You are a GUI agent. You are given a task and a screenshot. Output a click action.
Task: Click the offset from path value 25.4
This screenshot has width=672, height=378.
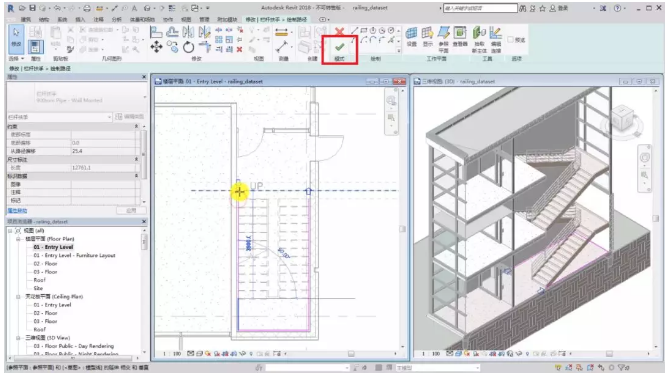[103, 151]
